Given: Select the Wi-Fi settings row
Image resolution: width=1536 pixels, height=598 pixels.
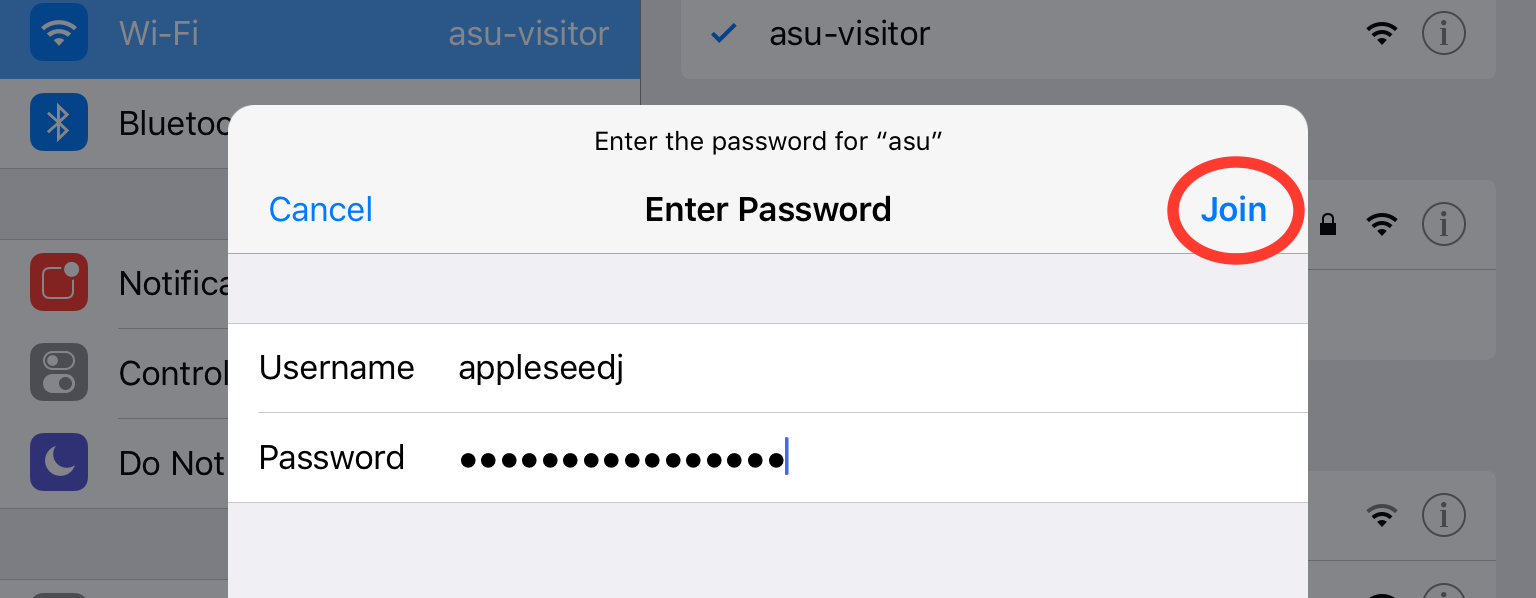Looking at the screenshot, I should (x=320, y=34).
